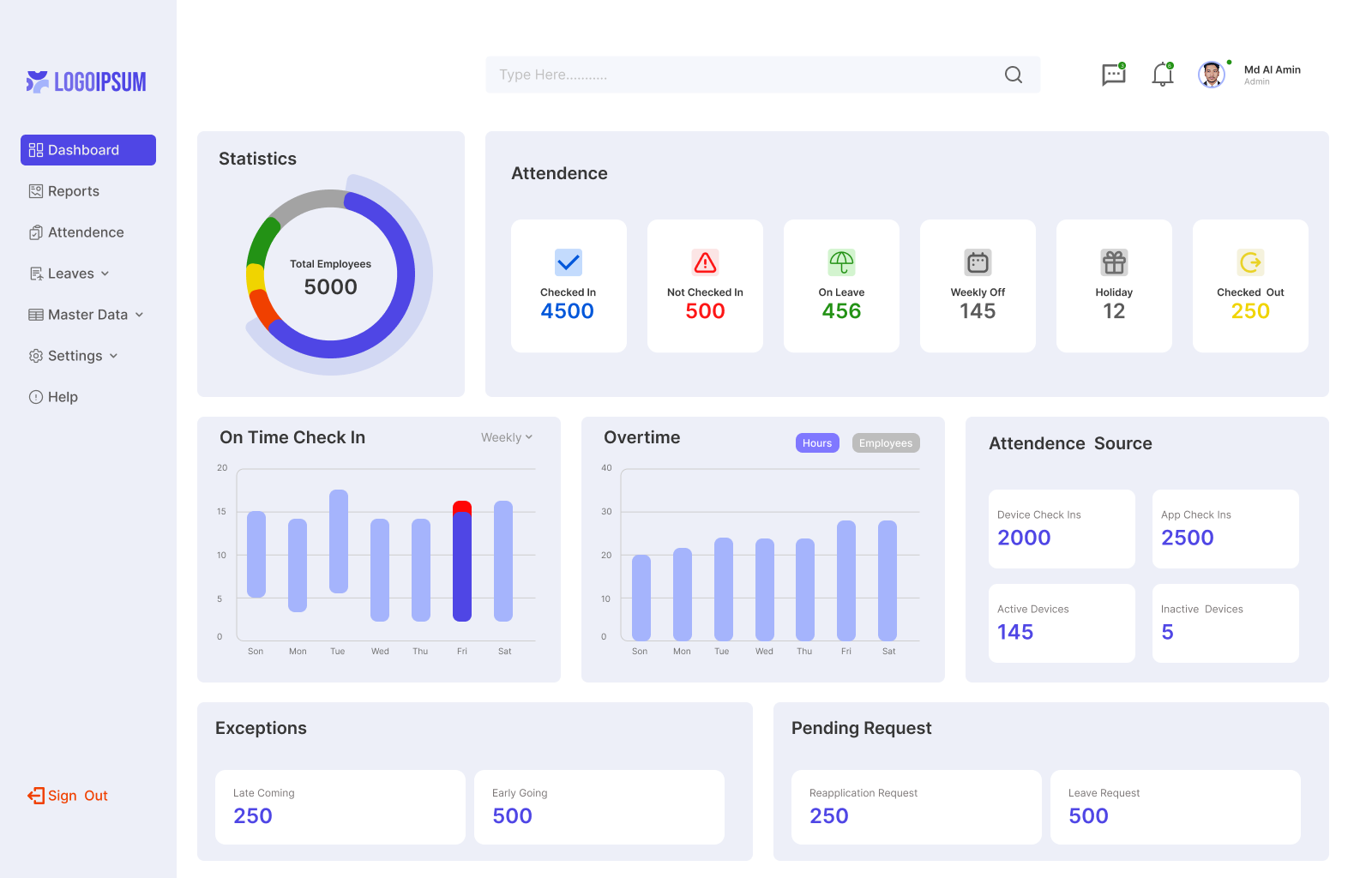The width and height of the screenshot is (1372, 878).
Task: Open Md Al Amin's profile avatar
Action: pos(1212,75)
